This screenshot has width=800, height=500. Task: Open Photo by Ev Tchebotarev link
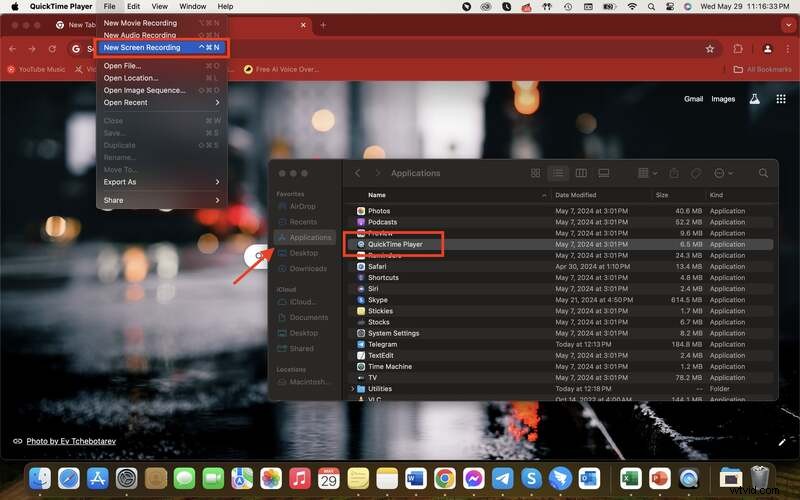[71, 441]
